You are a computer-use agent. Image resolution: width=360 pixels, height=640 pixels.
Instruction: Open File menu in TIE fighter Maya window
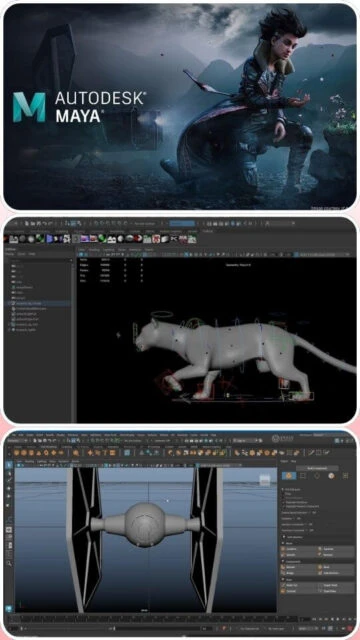click(14, 435)
